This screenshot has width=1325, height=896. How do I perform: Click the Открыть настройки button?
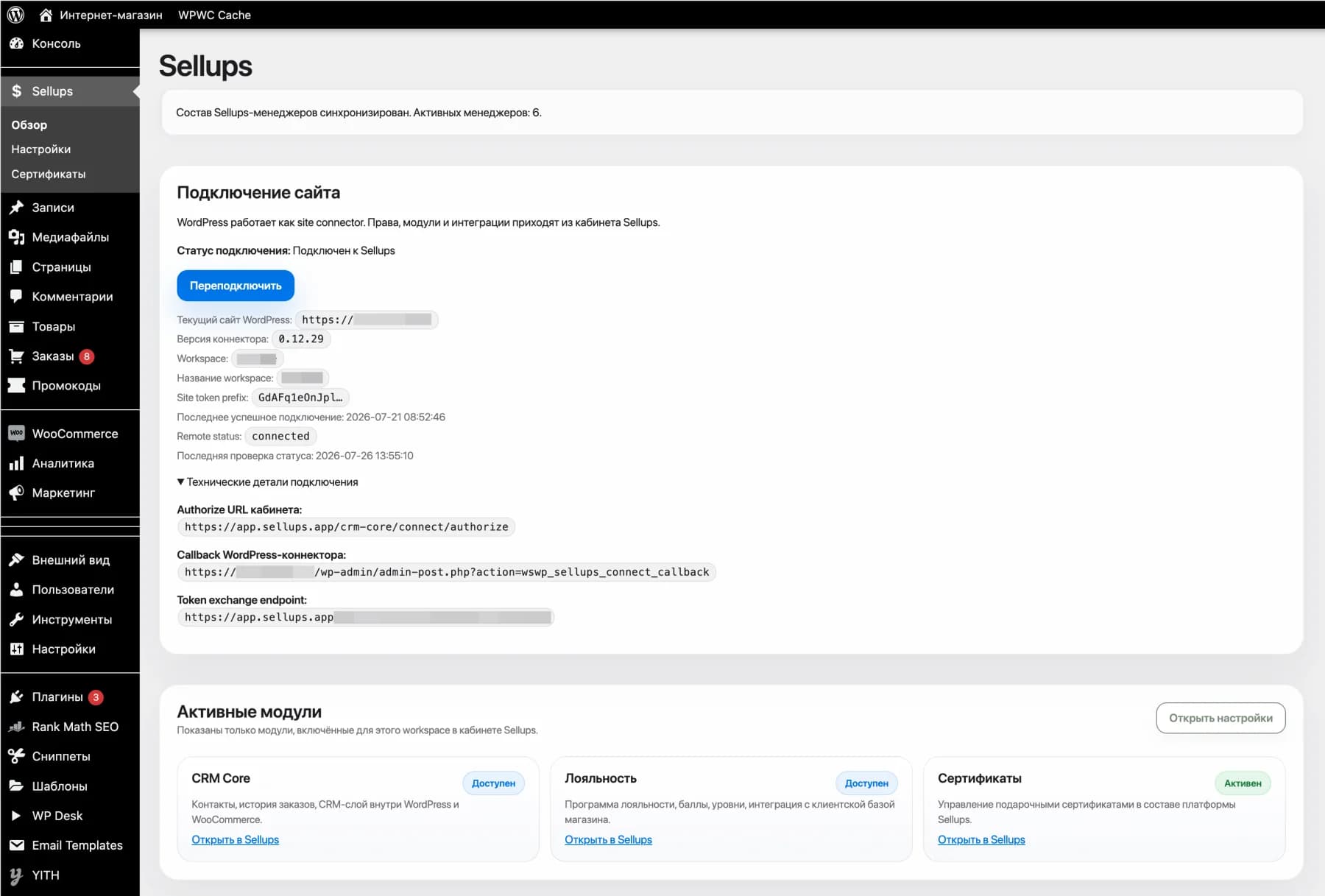coord(1220,718)
